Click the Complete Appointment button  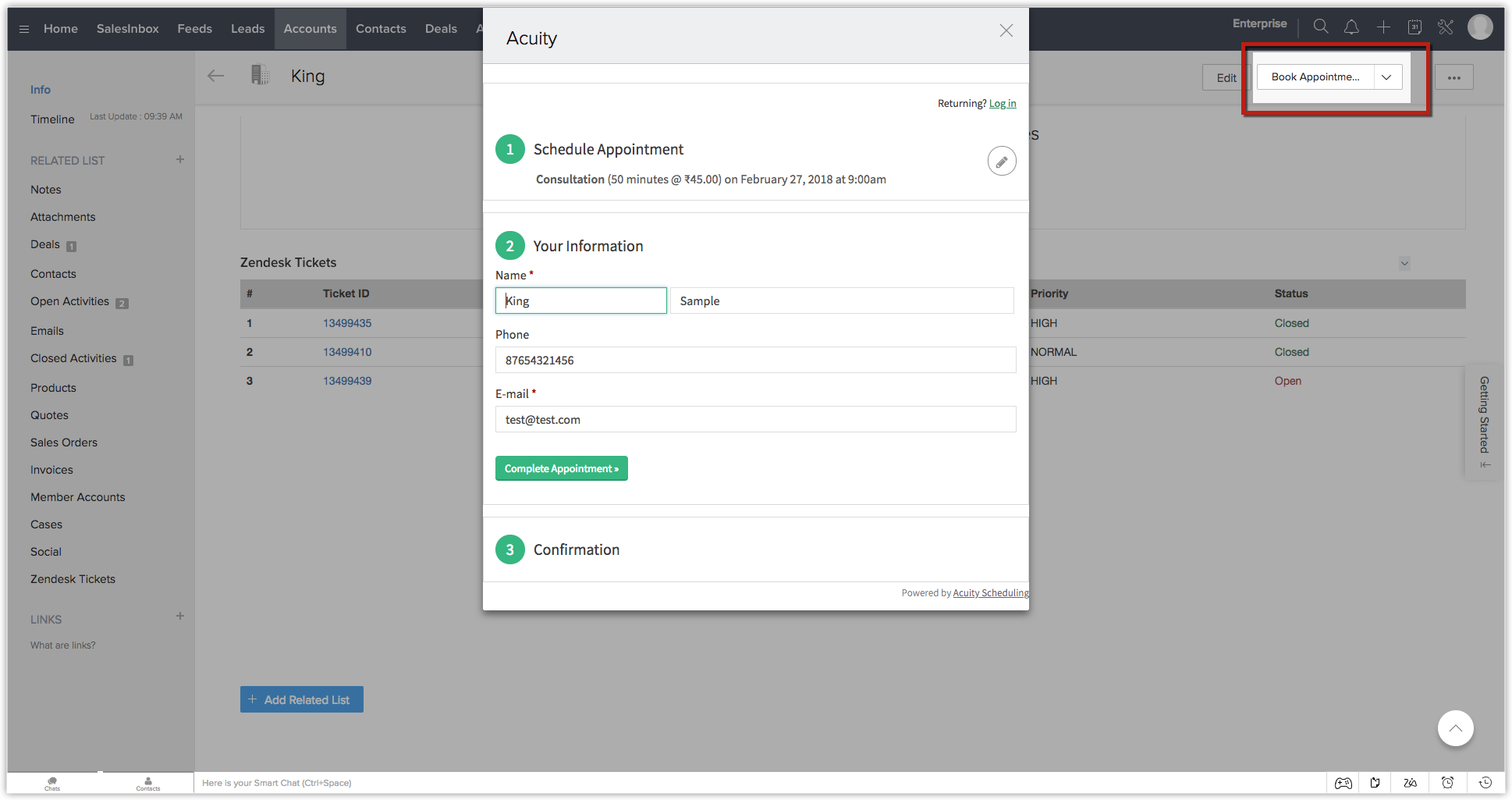point(561,468)
